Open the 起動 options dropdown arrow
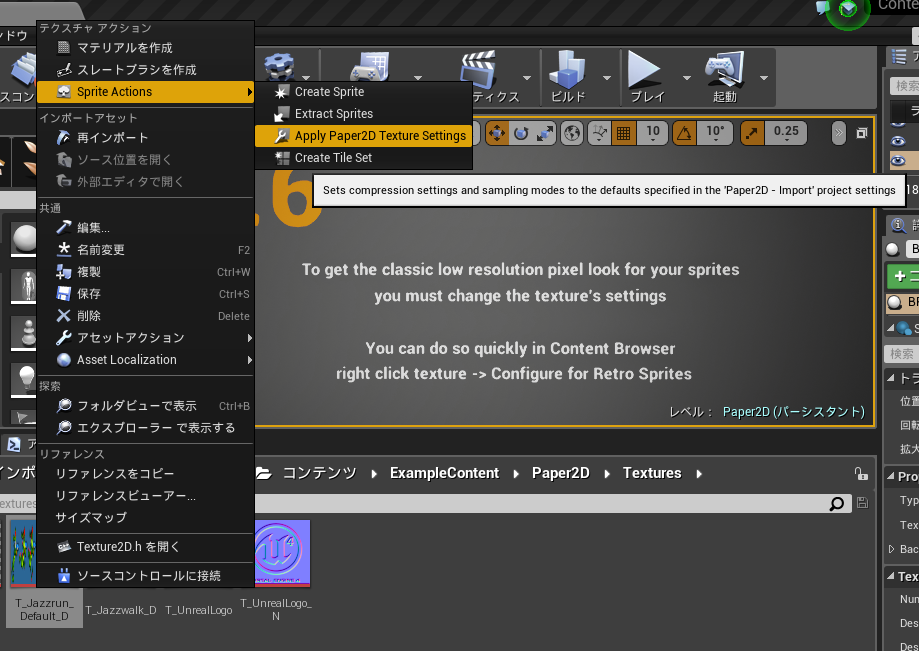This screenshot has height=651, width=919. tap(764, 78)
